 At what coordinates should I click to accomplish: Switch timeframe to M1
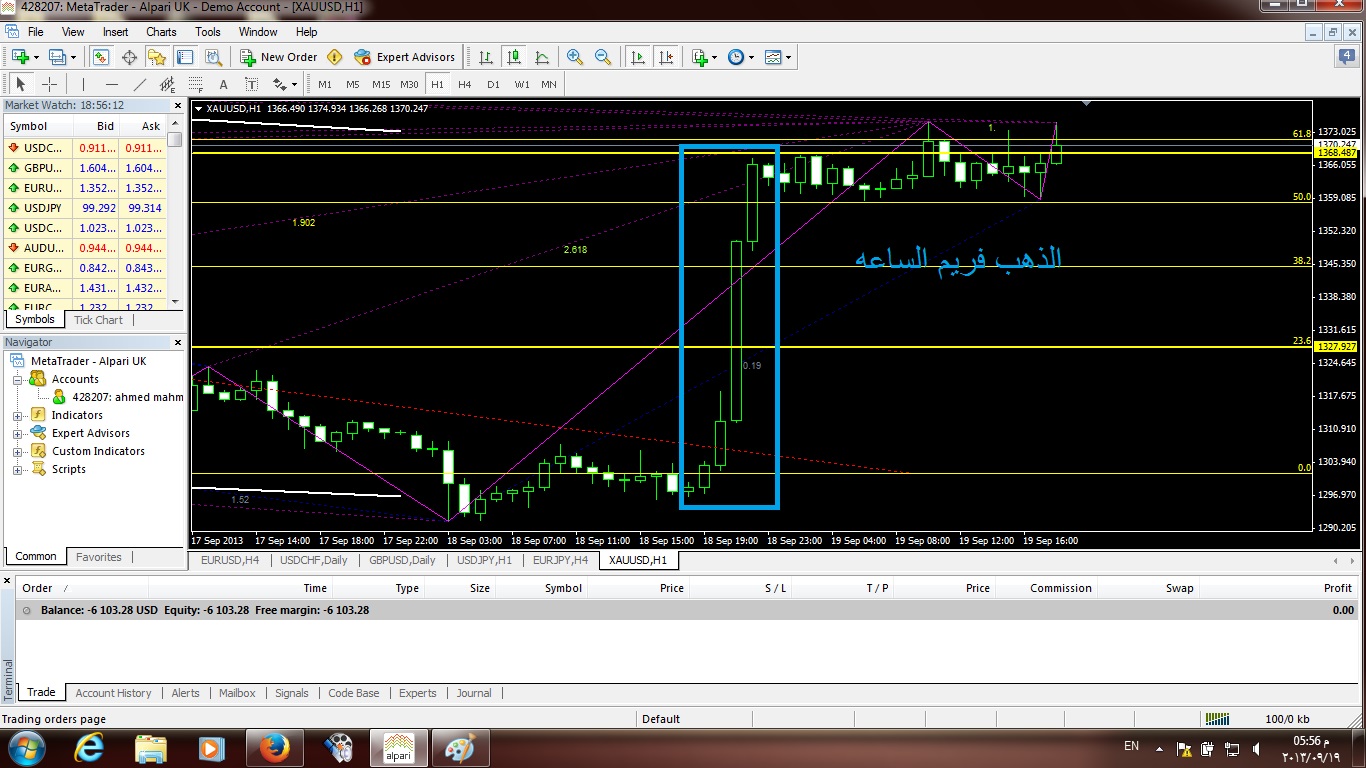325,84
